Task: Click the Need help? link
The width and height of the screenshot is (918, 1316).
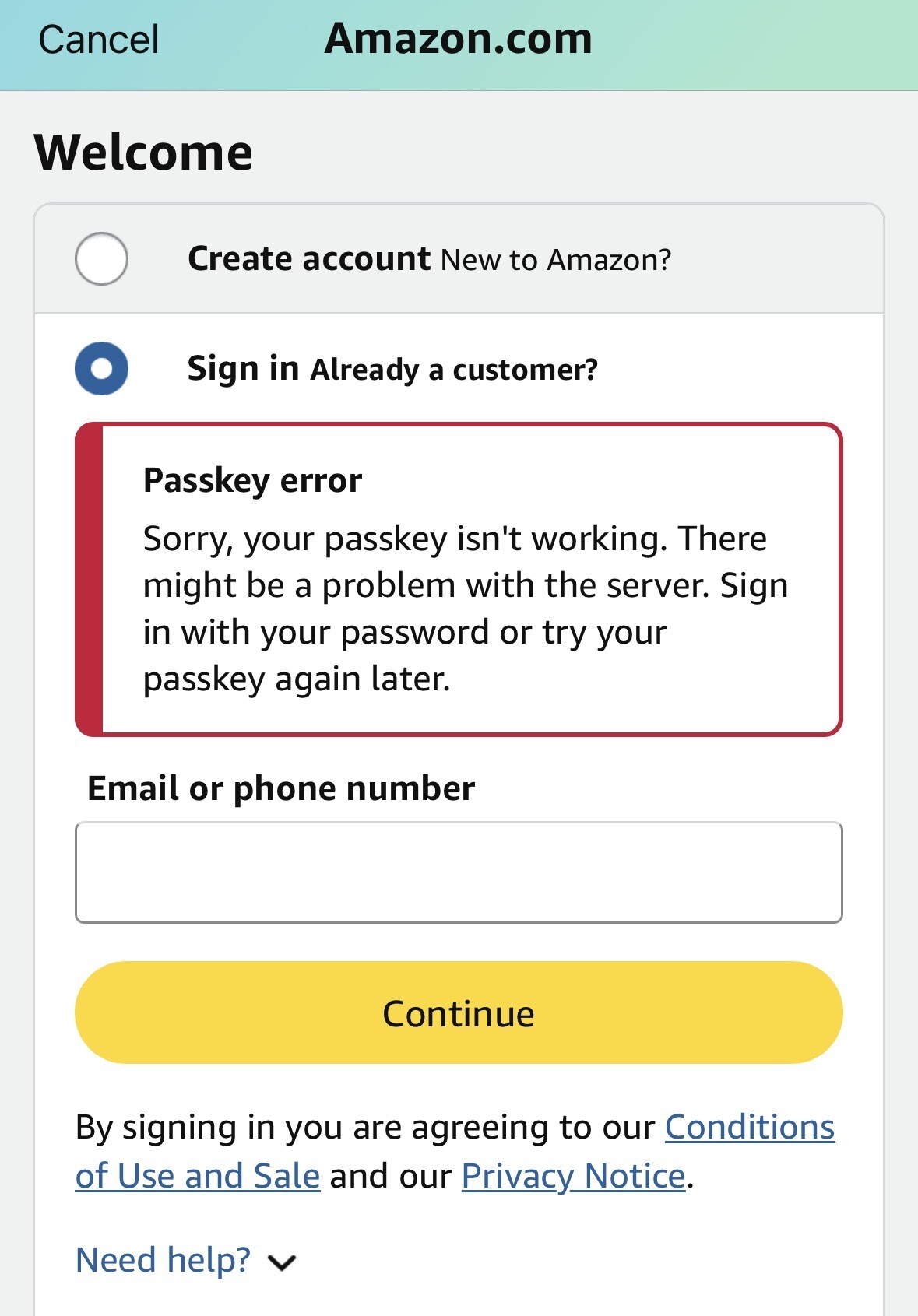Action: [x=164, y=1260]
